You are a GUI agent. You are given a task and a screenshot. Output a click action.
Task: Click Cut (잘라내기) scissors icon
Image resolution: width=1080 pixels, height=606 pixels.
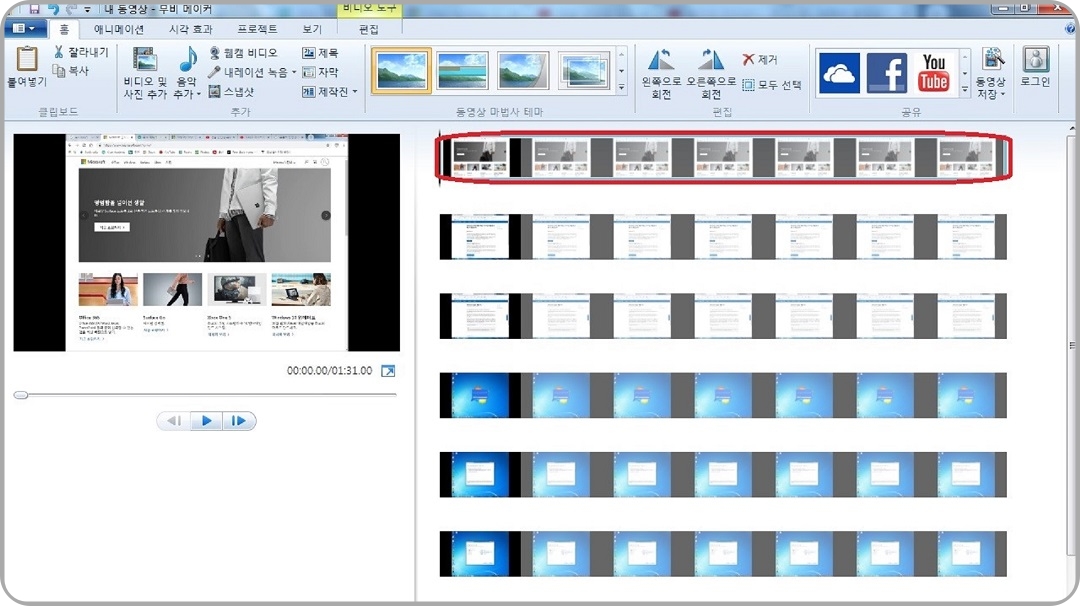click(59, 52)
